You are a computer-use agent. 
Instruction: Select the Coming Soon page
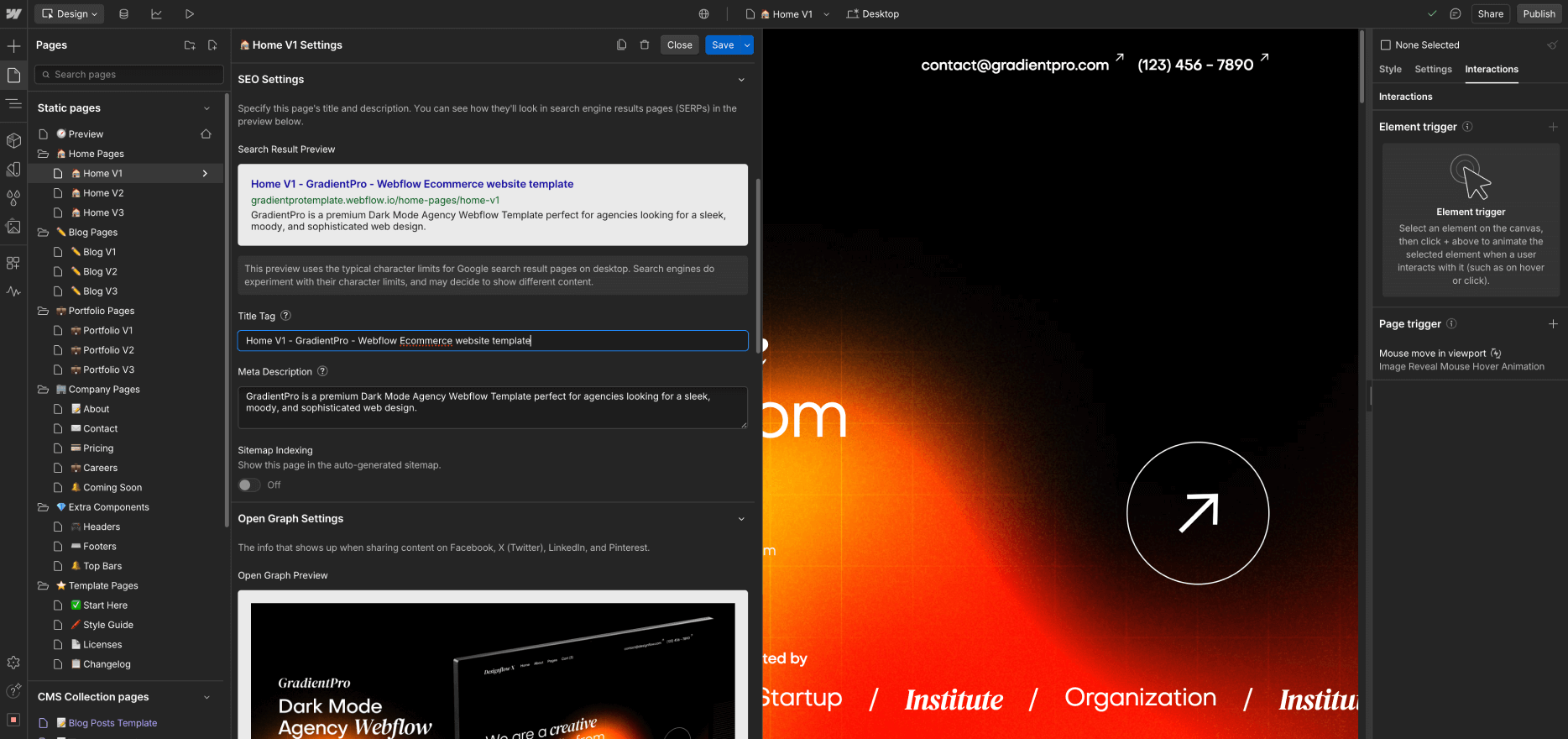tap(112, 488)
